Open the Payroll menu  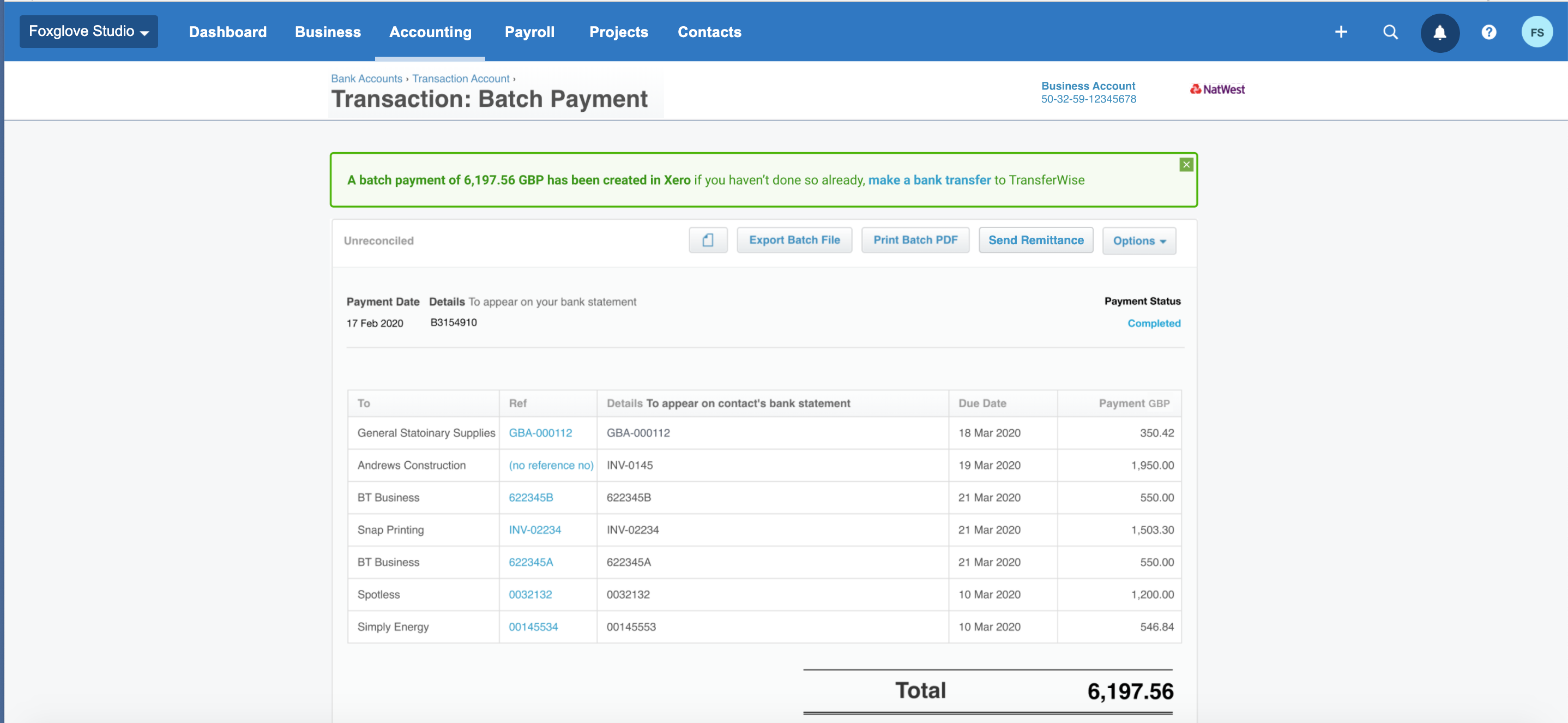(x=529, y=32)
